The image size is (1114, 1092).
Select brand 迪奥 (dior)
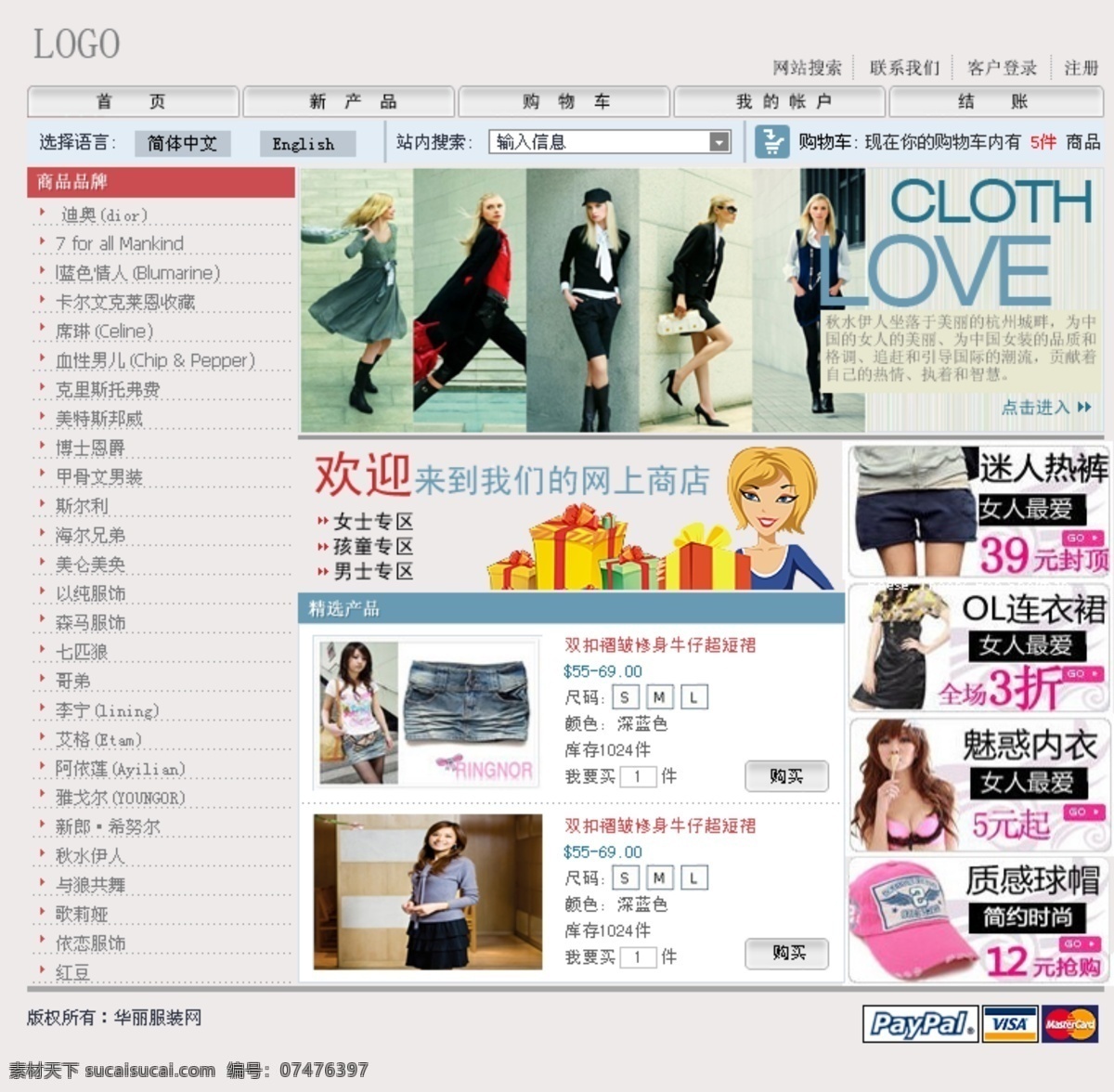pos(104,214)
